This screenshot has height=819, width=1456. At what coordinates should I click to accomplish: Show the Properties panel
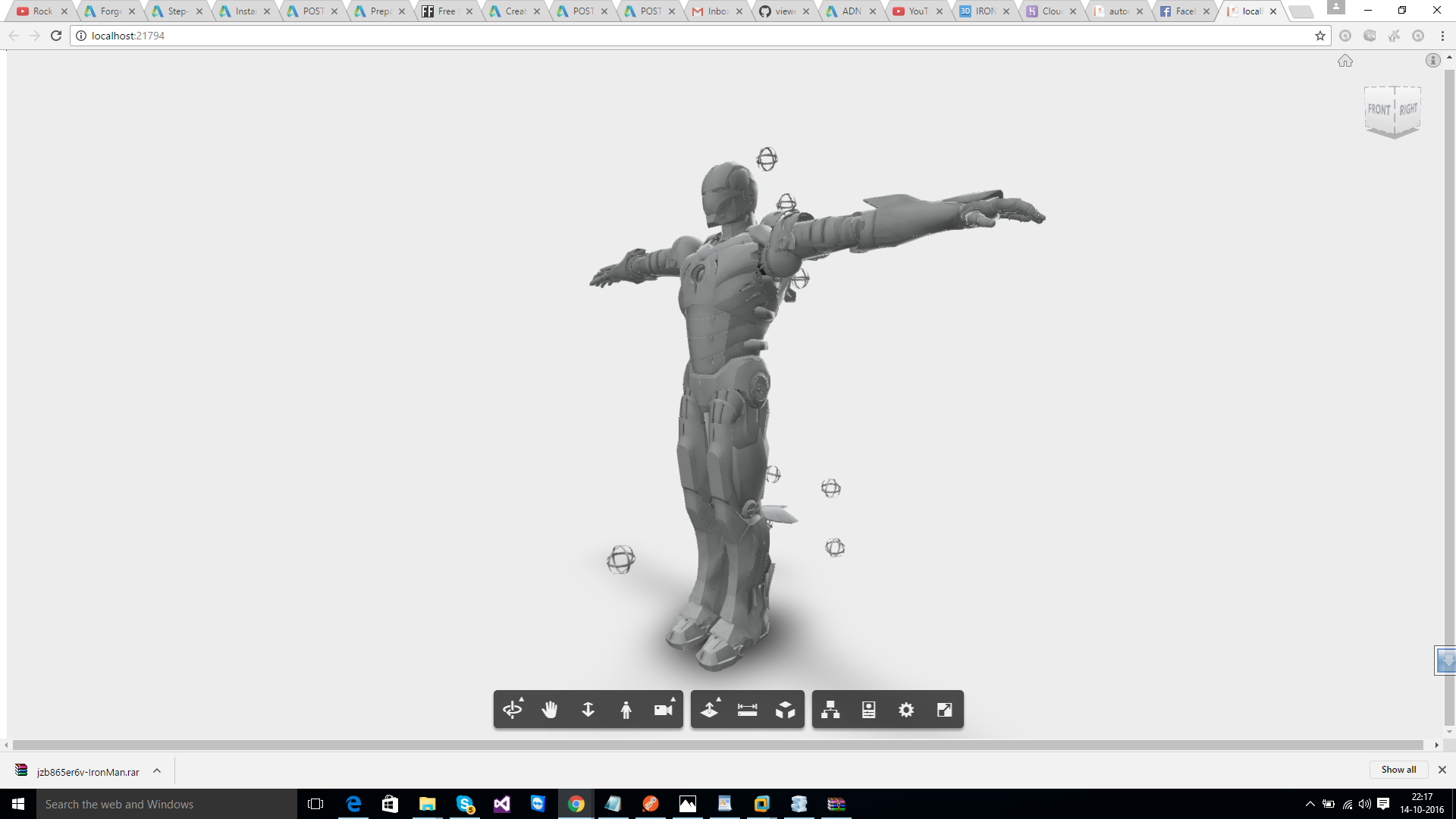868,710
